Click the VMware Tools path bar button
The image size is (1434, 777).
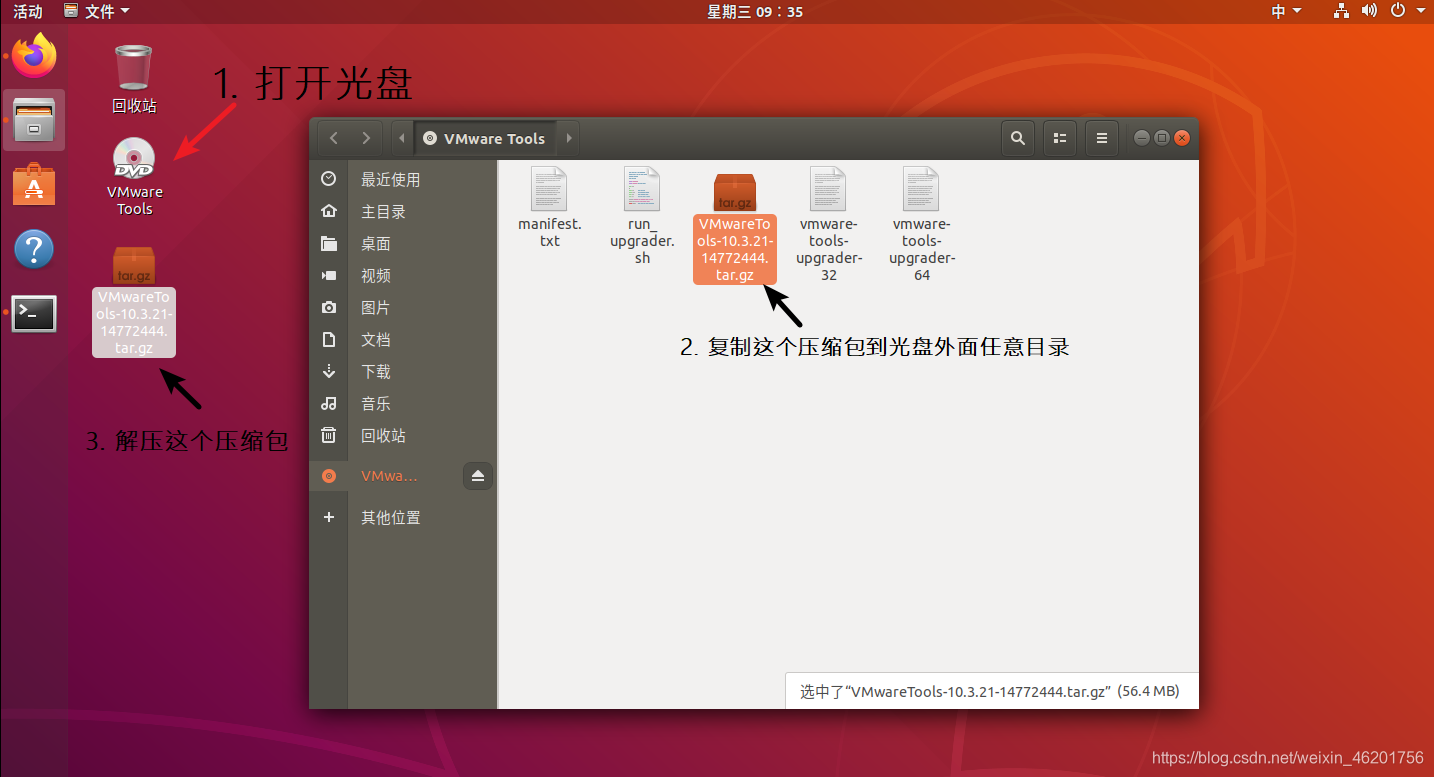tap(485, 138)
